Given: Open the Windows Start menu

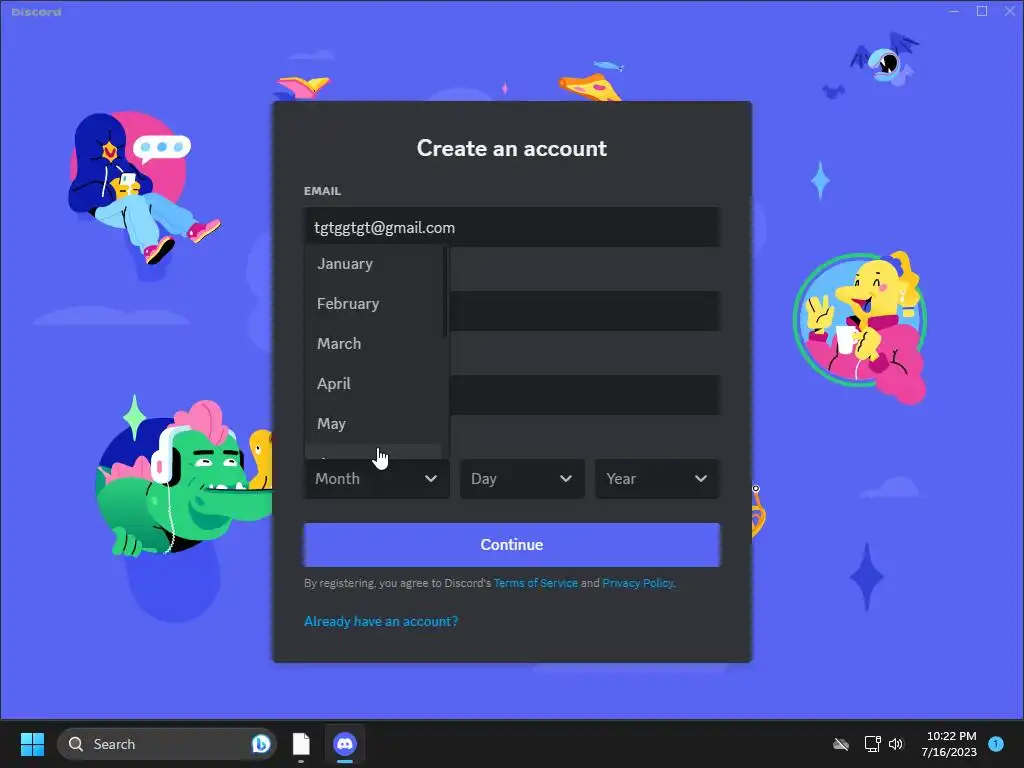Looking at the screenshot, I should 32,744.
